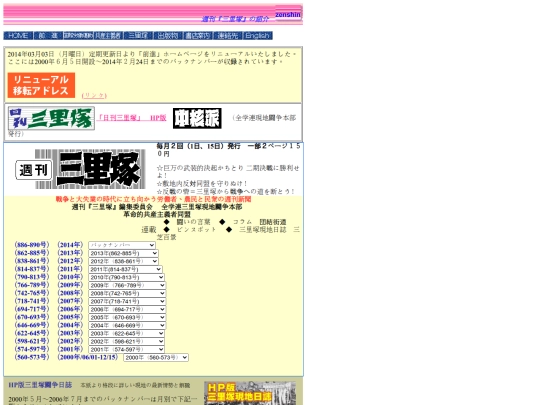This screenshot has height=405, width=540.
Task: Click the 三里塚現地日誌 section label
Action: (x=263, y=230)
